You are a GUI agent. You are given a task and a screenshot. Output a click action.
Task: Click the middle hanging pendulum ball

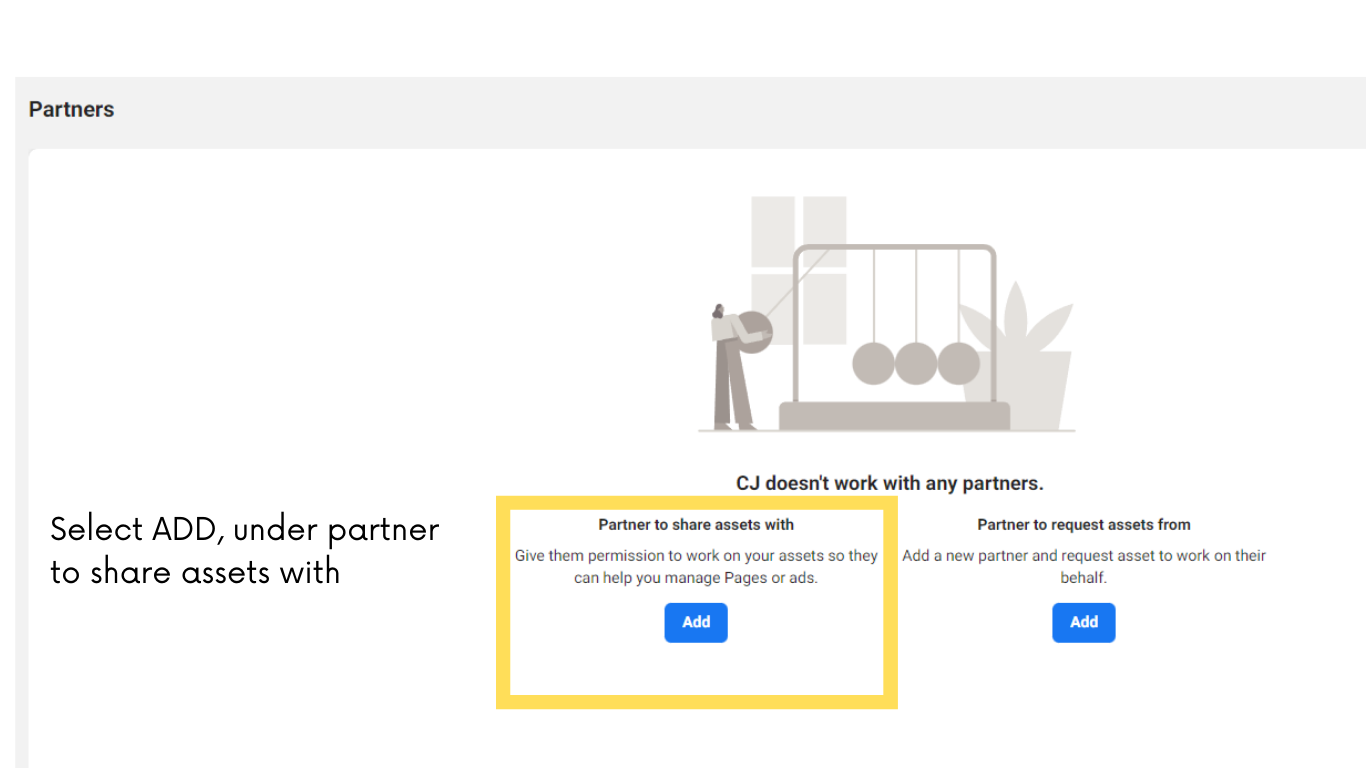tap(916, 364)
